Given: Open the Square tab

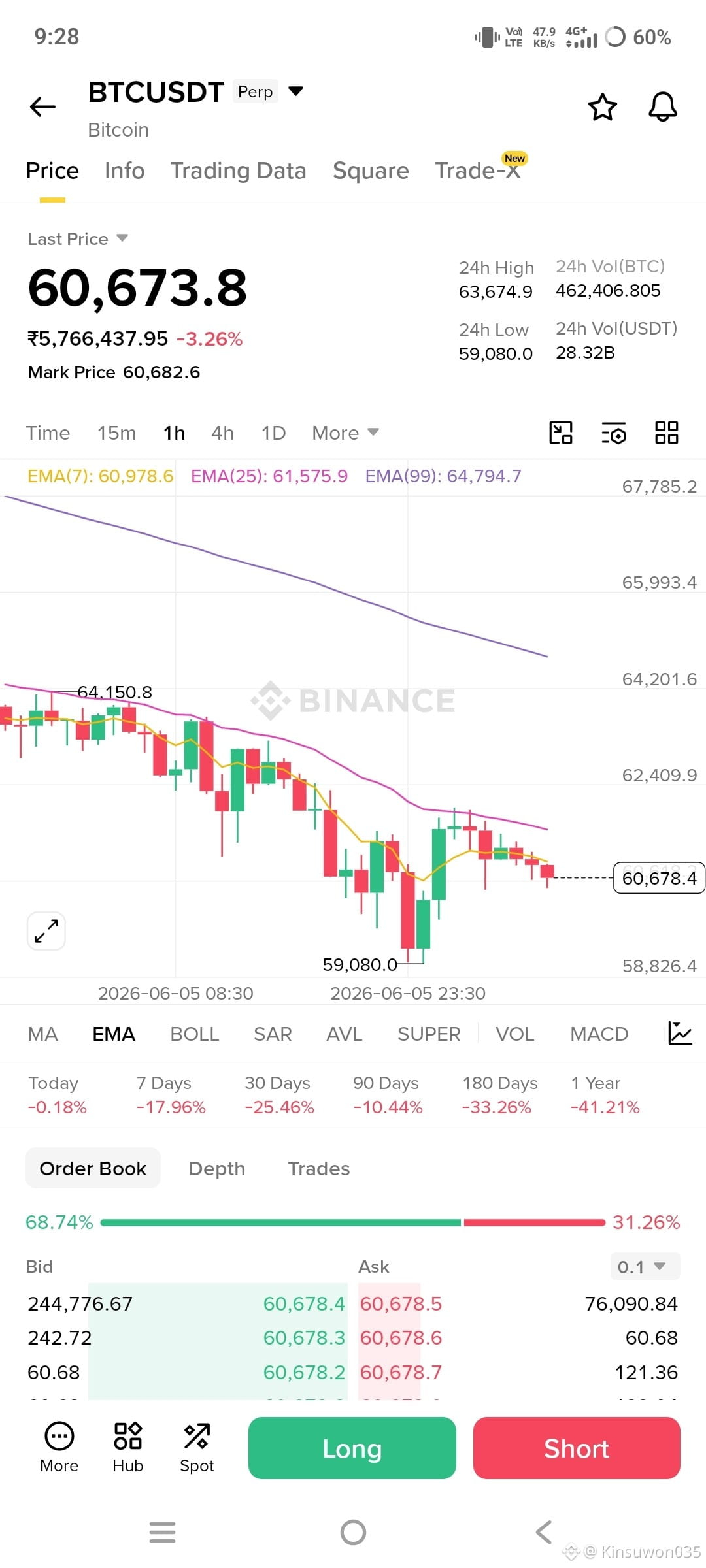Looking at the screenshot, I should (x=371, y=171).
